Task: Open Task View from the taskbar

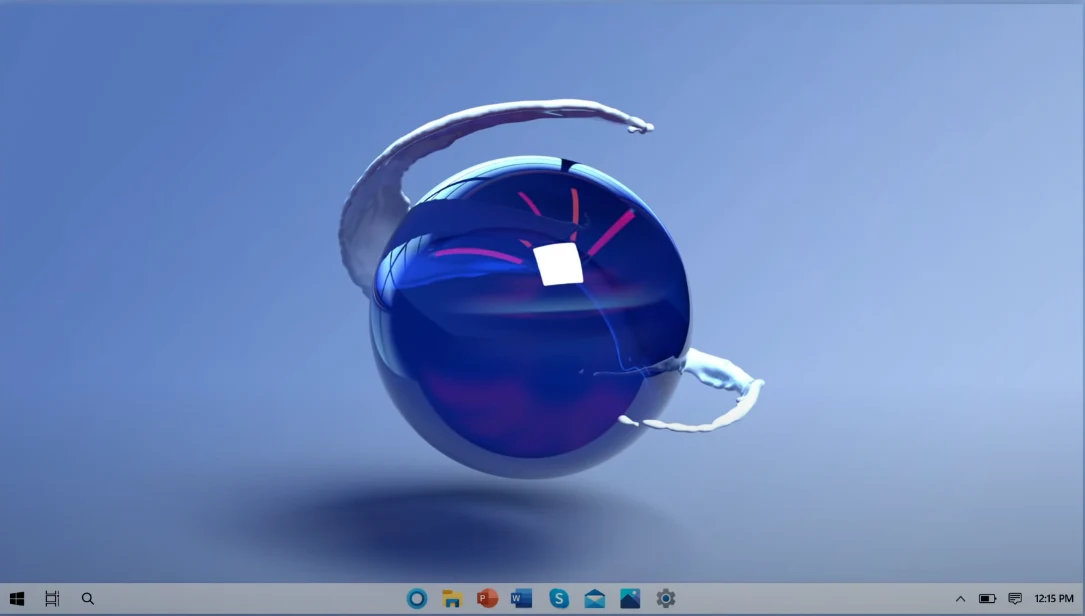Action: coord(52,599)
